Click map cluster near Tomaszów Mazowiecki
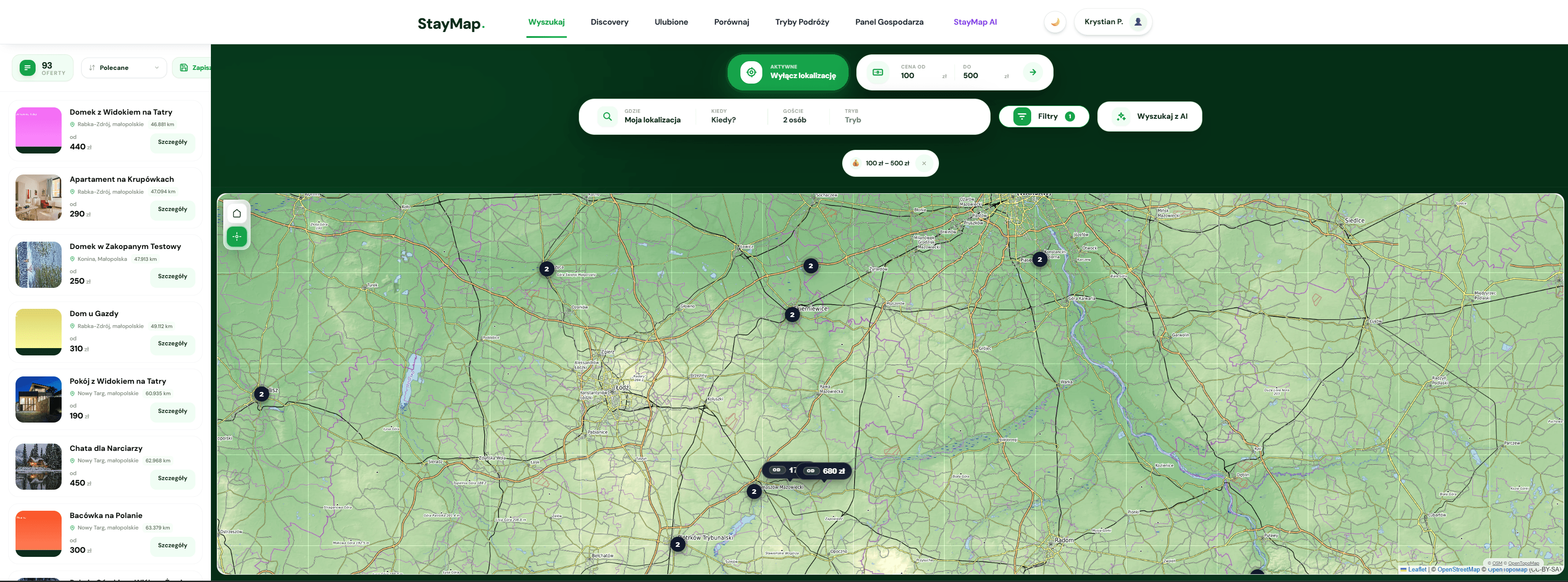1568x582 pixels. [754, 492]
